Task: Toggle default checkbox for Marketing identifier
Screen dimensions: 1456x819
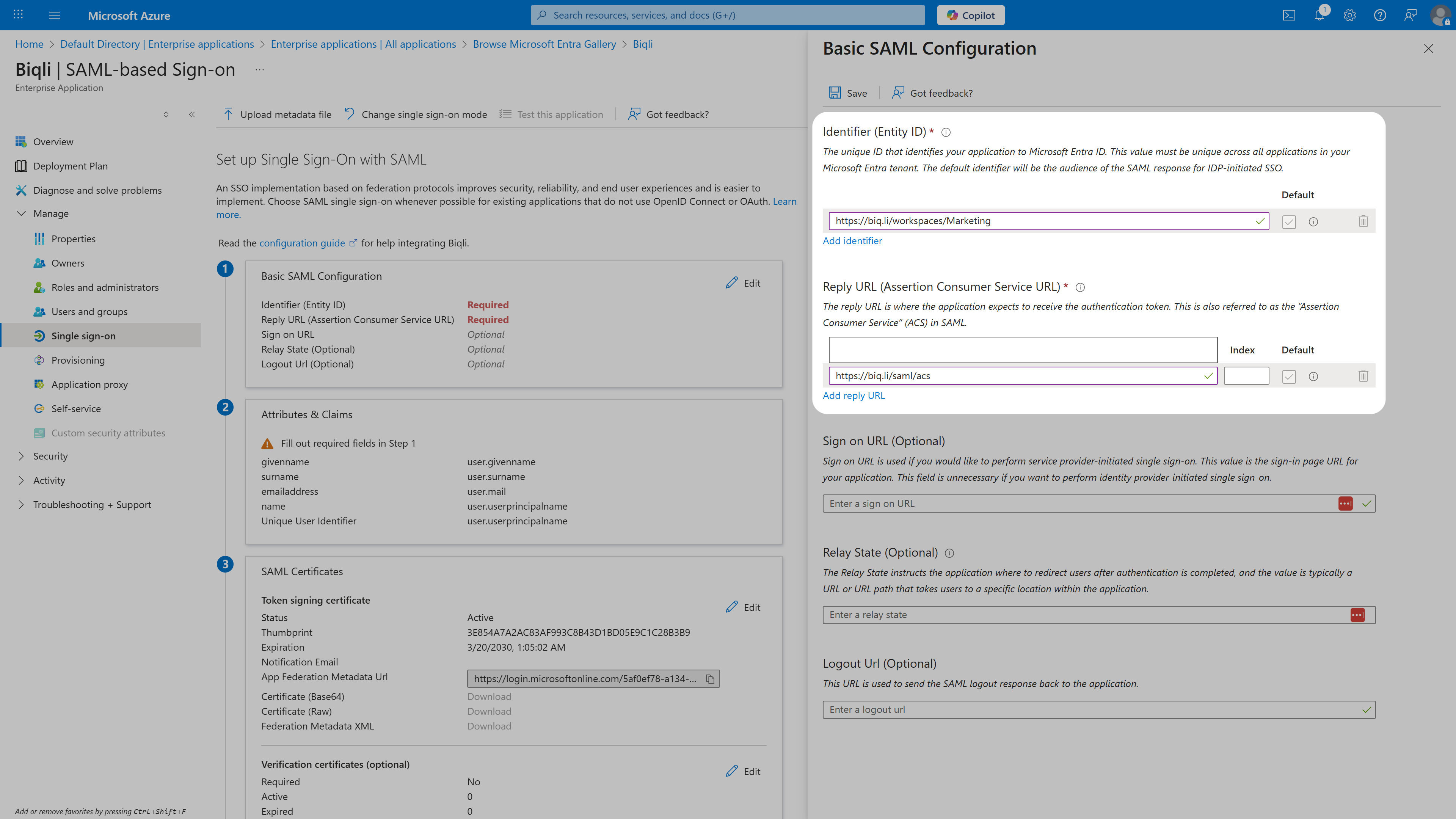Action: [x=1289, y=221]
